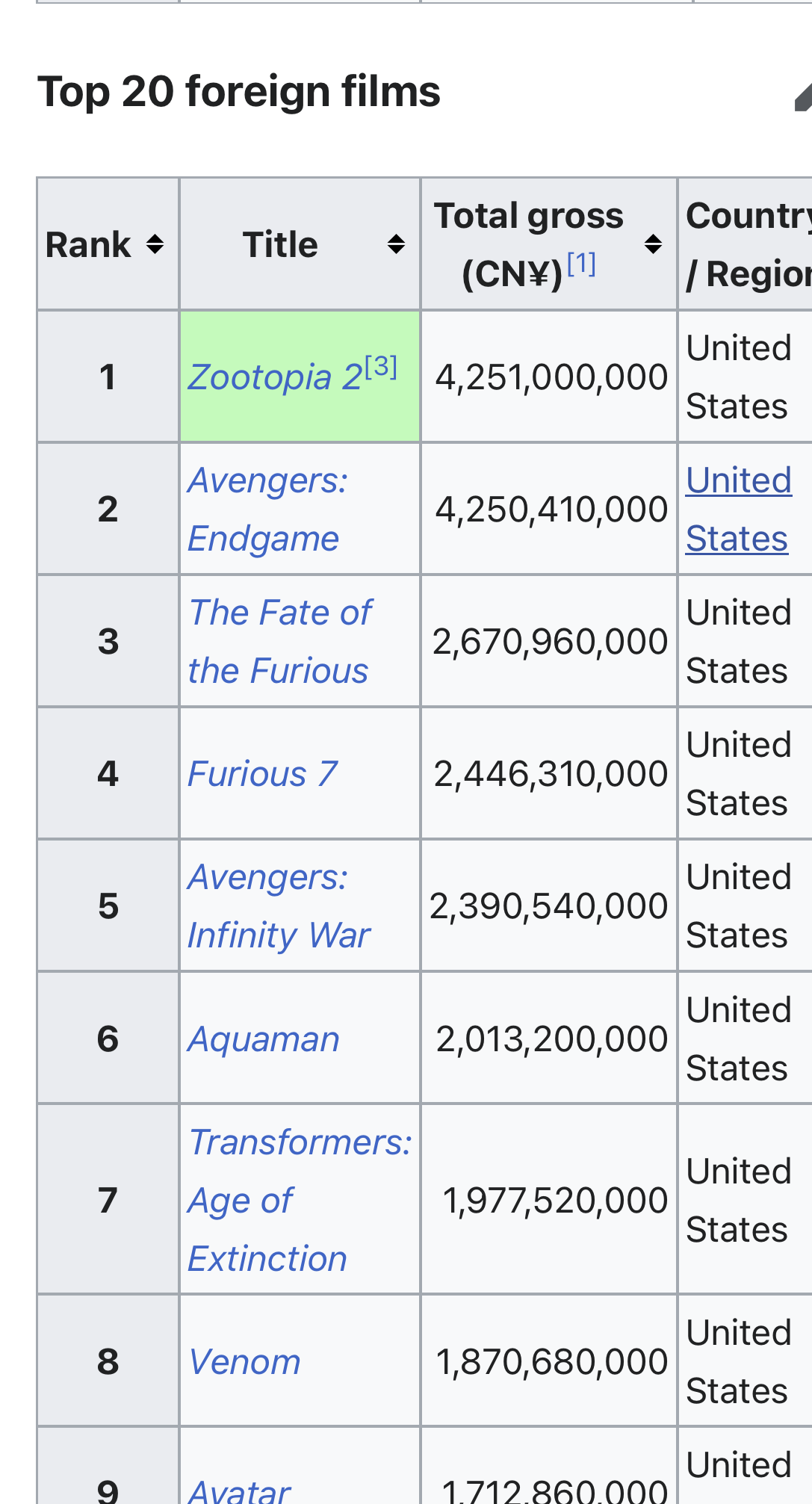Select the 4,251,000,000 gross cell
The width and height of the screenshot is (812, 1504).
[x=551, y=377]
